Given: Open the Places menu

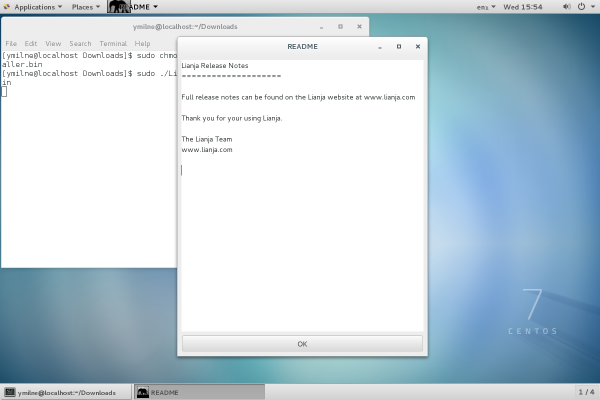Looking at the screenshot, I should pyautogui.click(x=85, y=7).
